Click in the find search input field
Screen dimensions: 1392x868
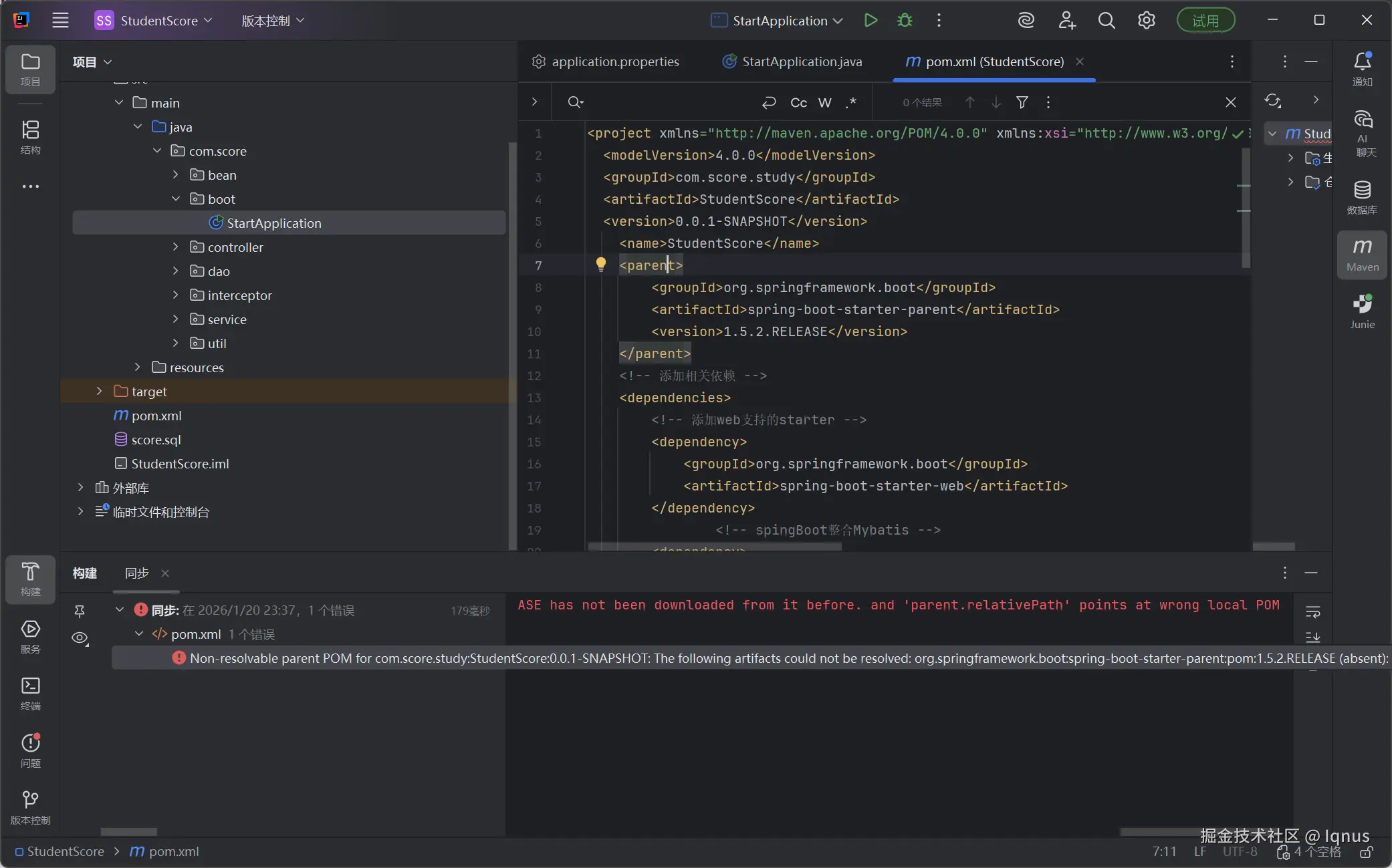(x=669, y=102)
